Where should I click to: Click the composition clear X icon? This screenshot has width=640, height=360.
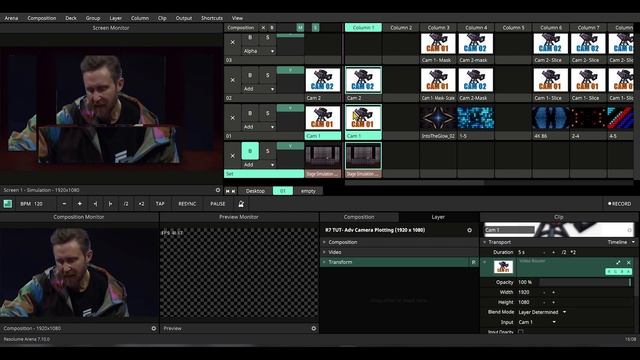tap(263, 28)
